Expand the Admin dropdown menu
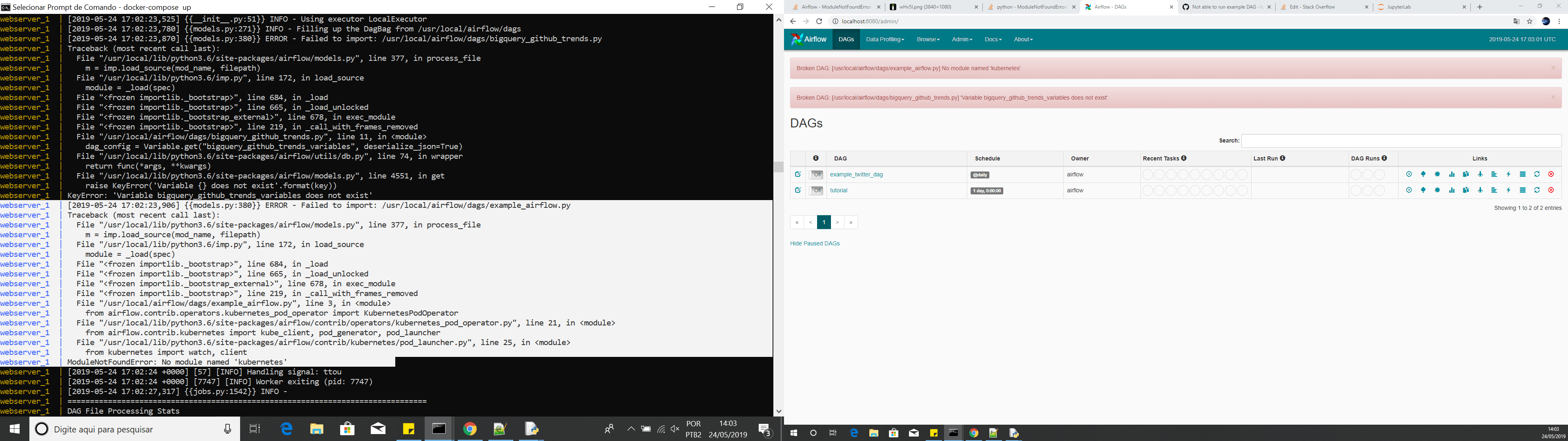The height and width of the screenshot is (441, 1568). coord(962,40)
